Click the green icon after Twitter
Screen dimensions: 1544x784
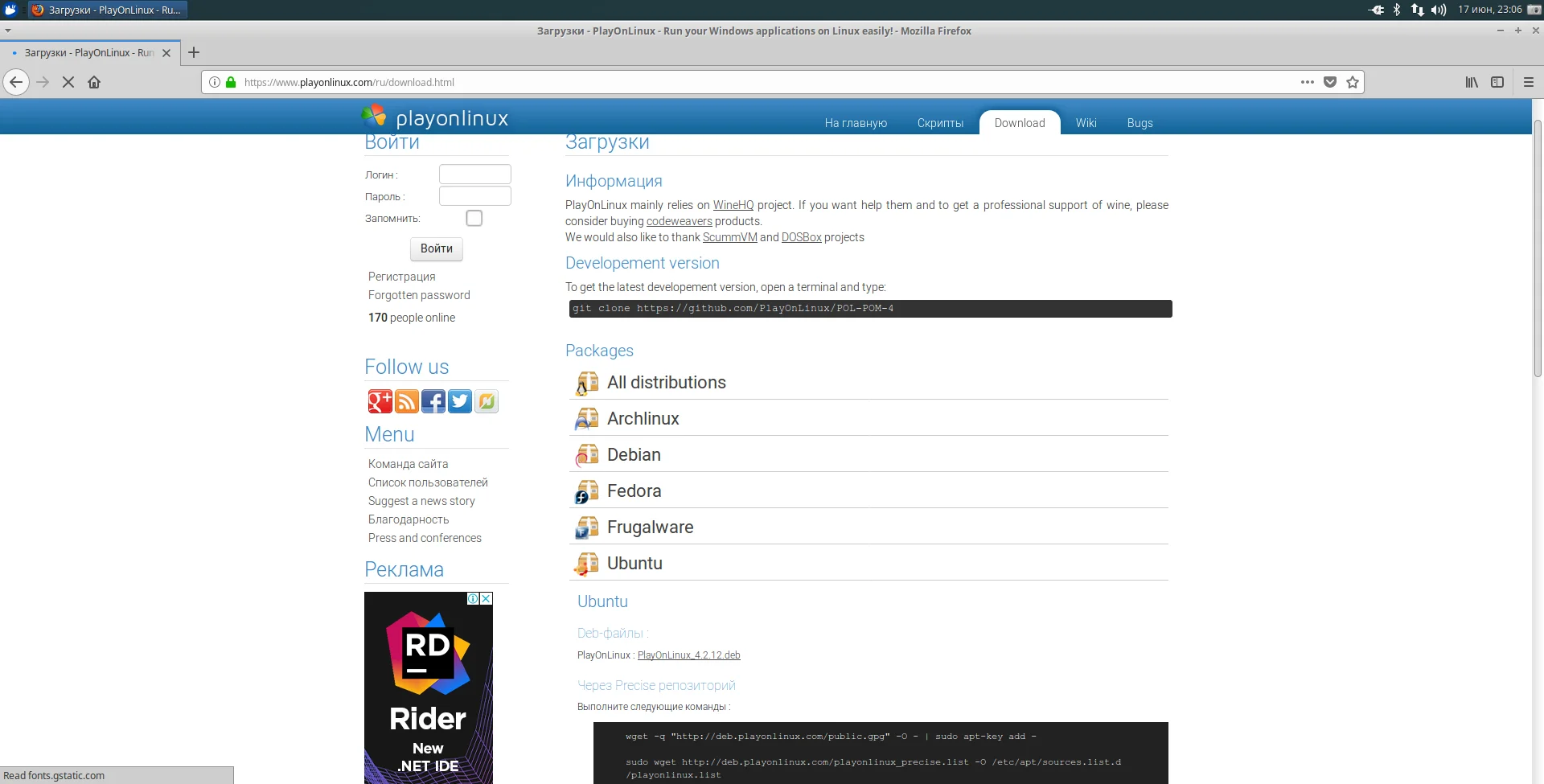tap(487, 401)
